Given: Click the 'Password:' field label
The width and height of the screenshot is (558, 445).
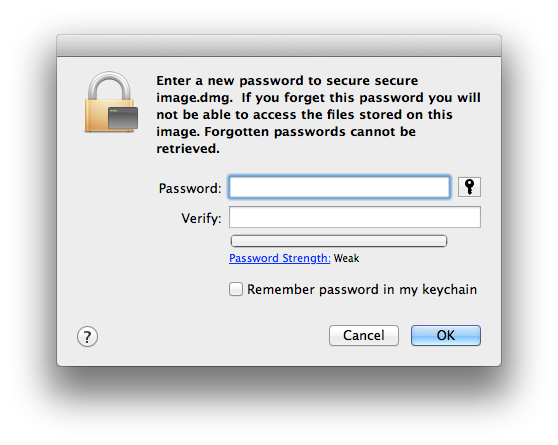Looking at the screenshot, I should [x=190, y=188].
